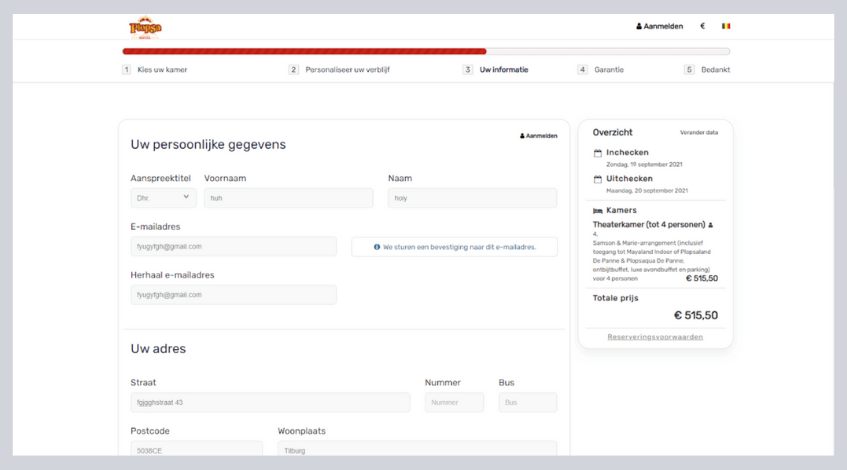
Task: Select step 4 Garantie
Action: click(x=607, y=70)
